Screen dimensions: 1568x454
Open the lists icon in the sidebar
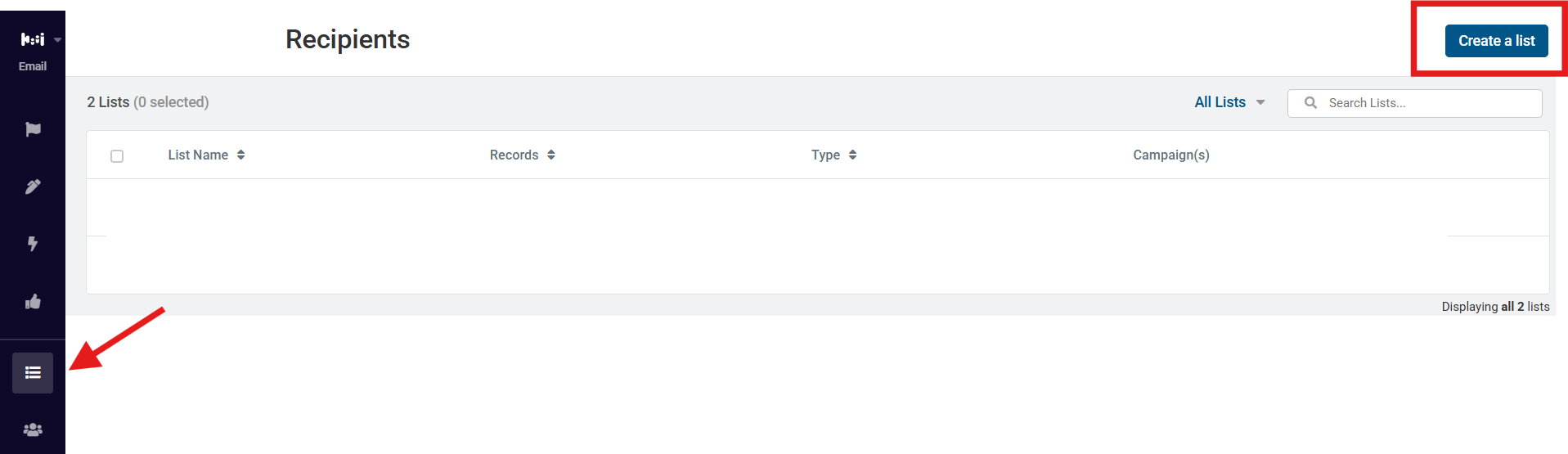tap(33, 373)
